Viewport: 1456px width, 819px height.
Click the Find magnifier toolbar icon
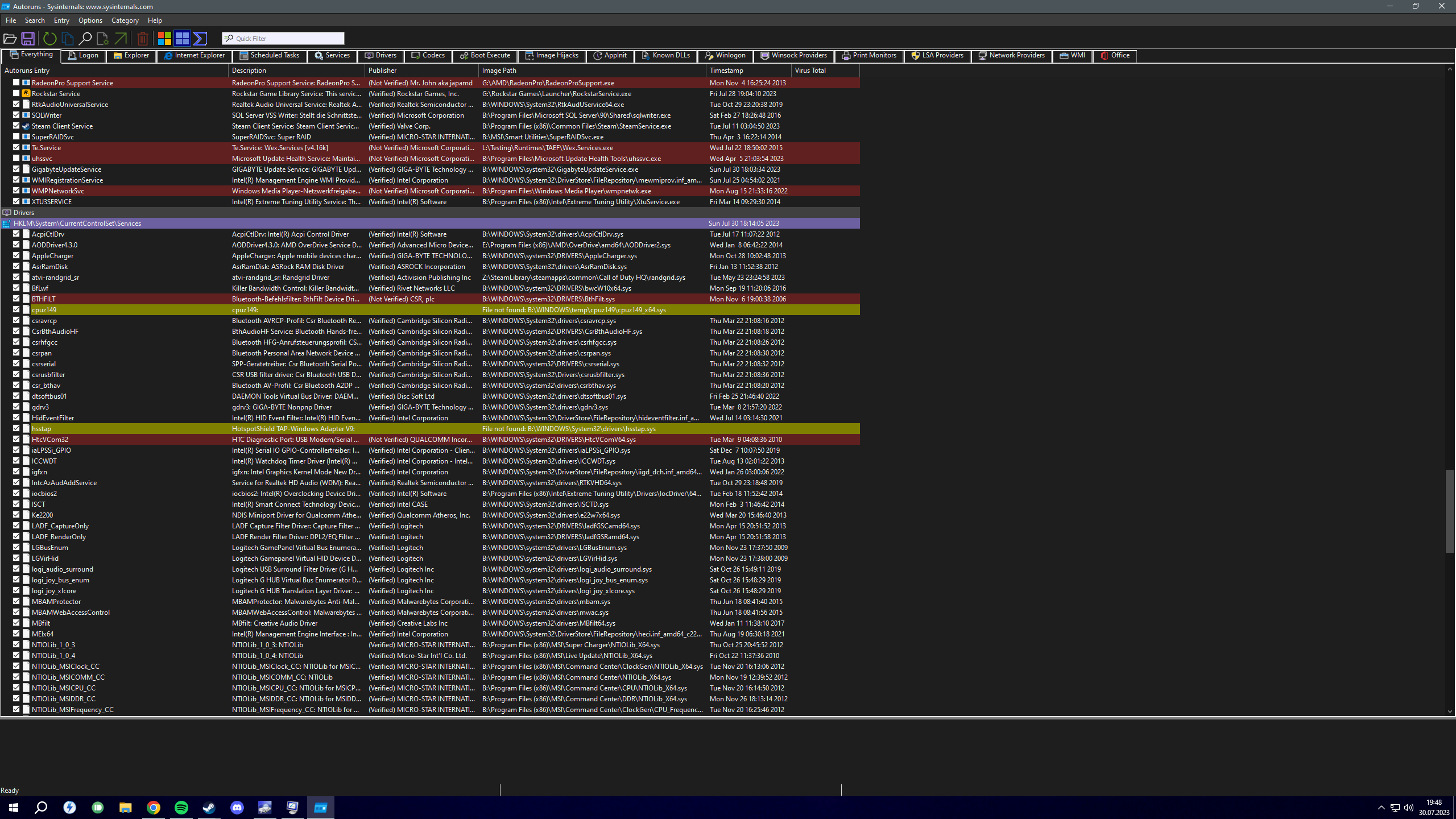(x=85, y=39)
